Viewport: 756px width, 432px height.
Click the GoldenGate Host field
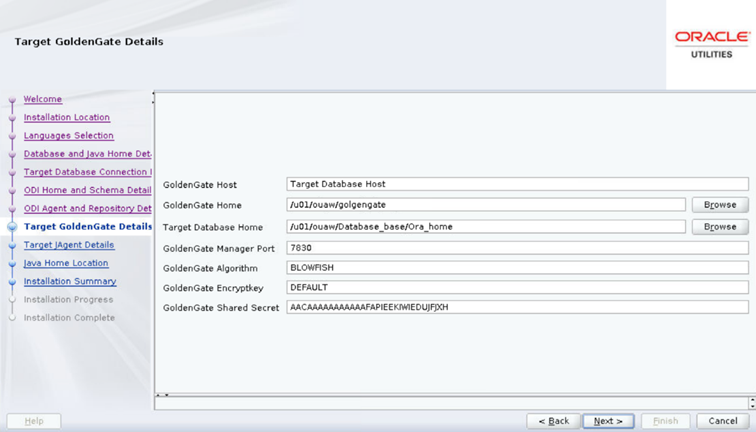[x=517, y=184]
